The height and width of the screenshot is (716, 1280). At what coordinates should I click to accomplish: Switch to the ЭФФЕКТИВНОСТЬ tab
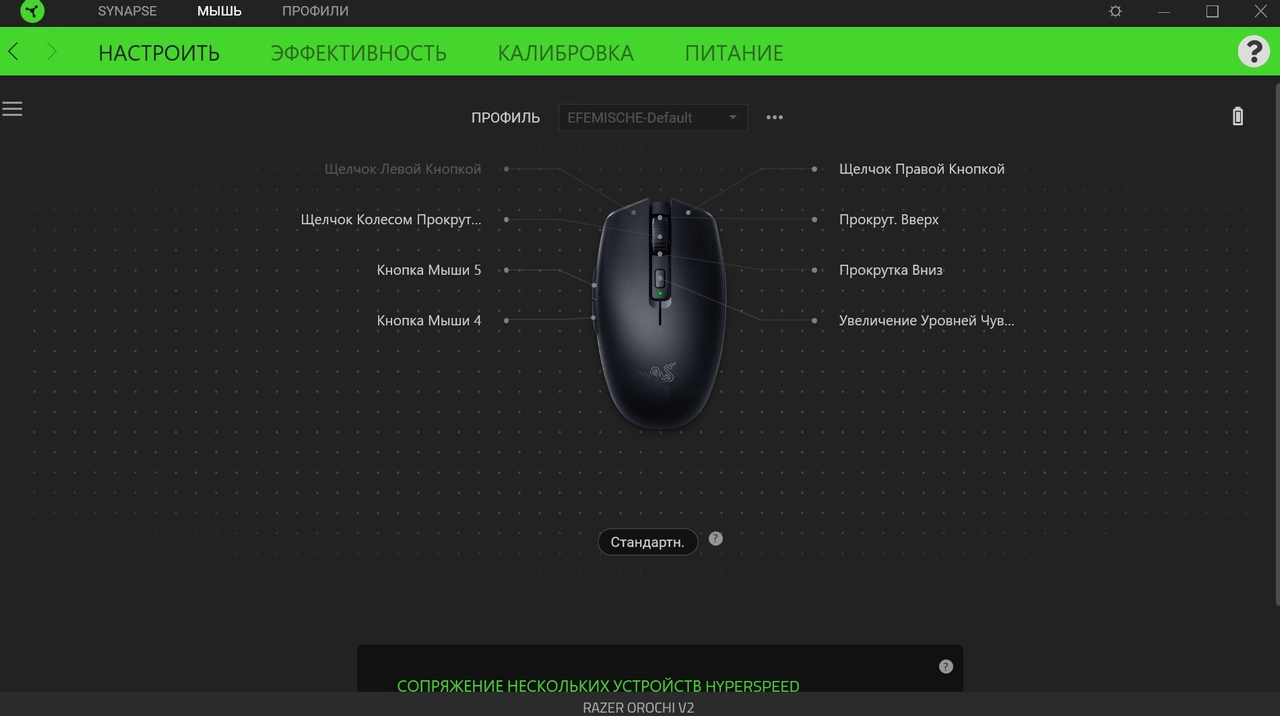click(358, 53)
